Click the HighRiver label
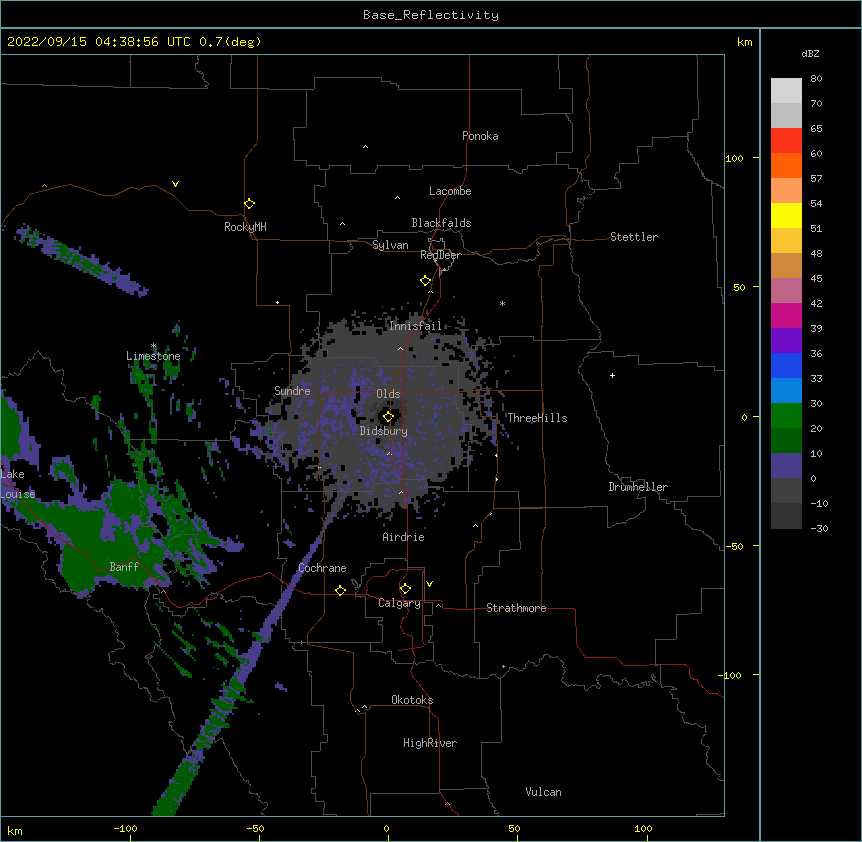This screenshot has width=862, height=842. tap(430, 743)
